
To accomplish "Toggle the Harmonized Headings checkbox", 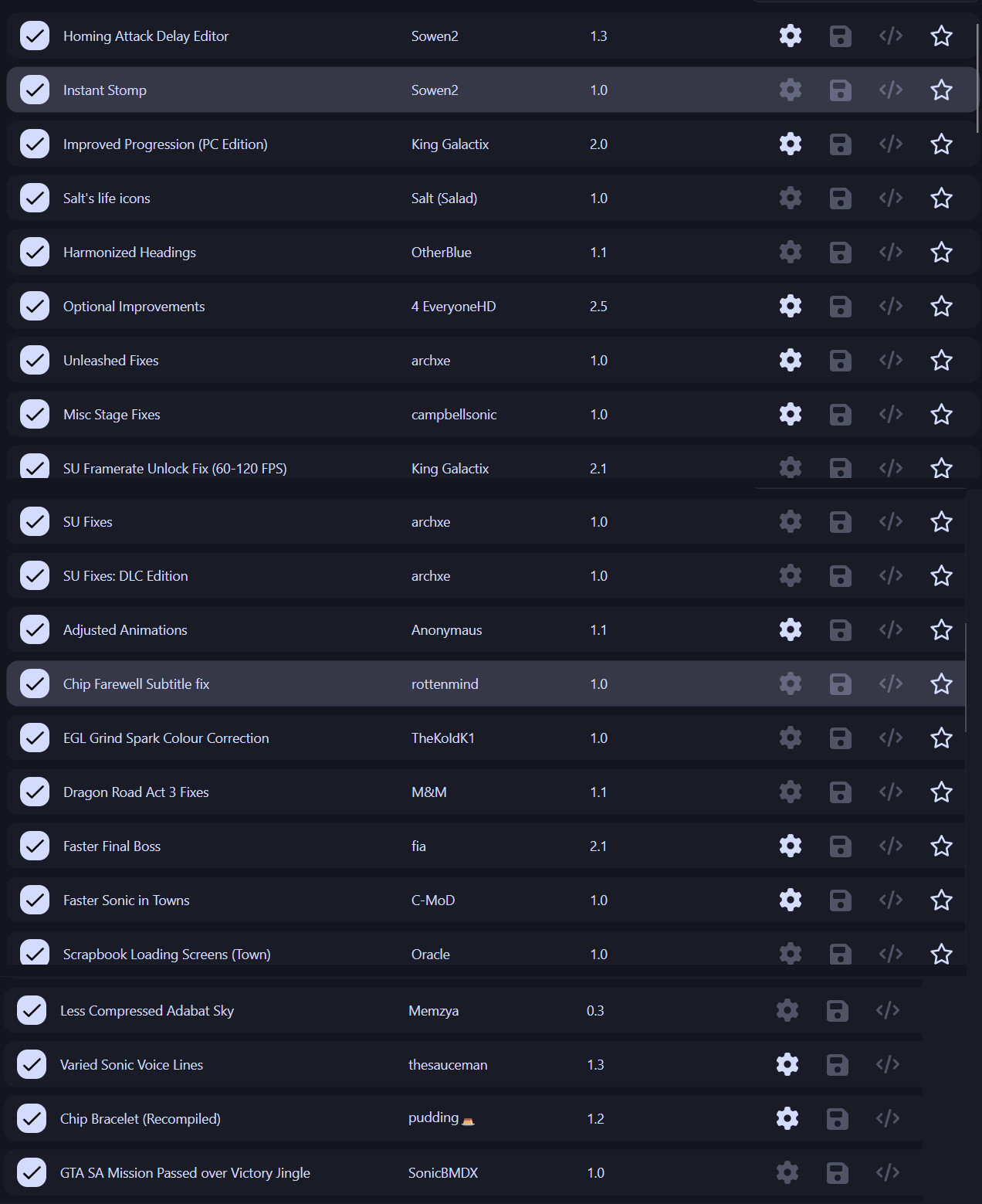I will click(35, 253).
